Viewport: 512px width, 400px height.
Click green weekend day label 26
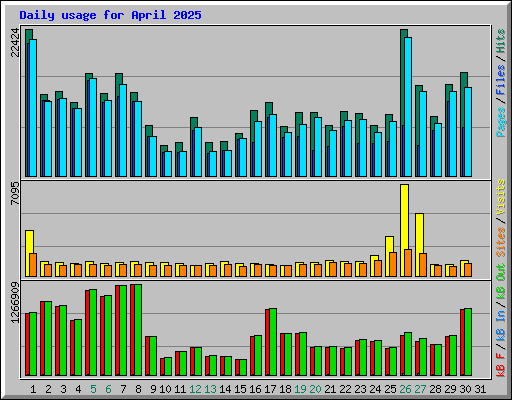[x=405, y=389]
